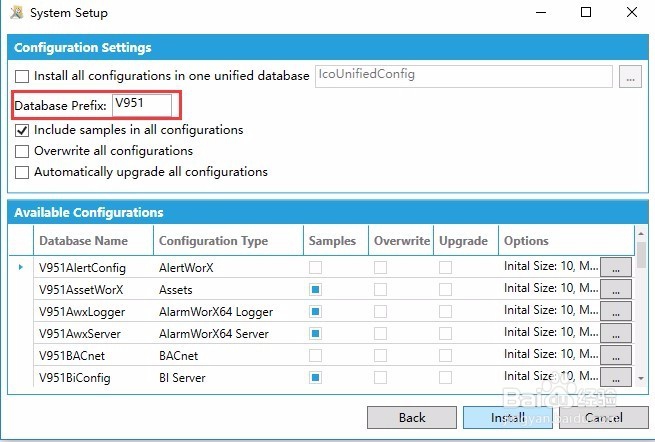
Task: Toggle Upgrade checkbox for V951AssetWorX
Action: click(445, 290)
